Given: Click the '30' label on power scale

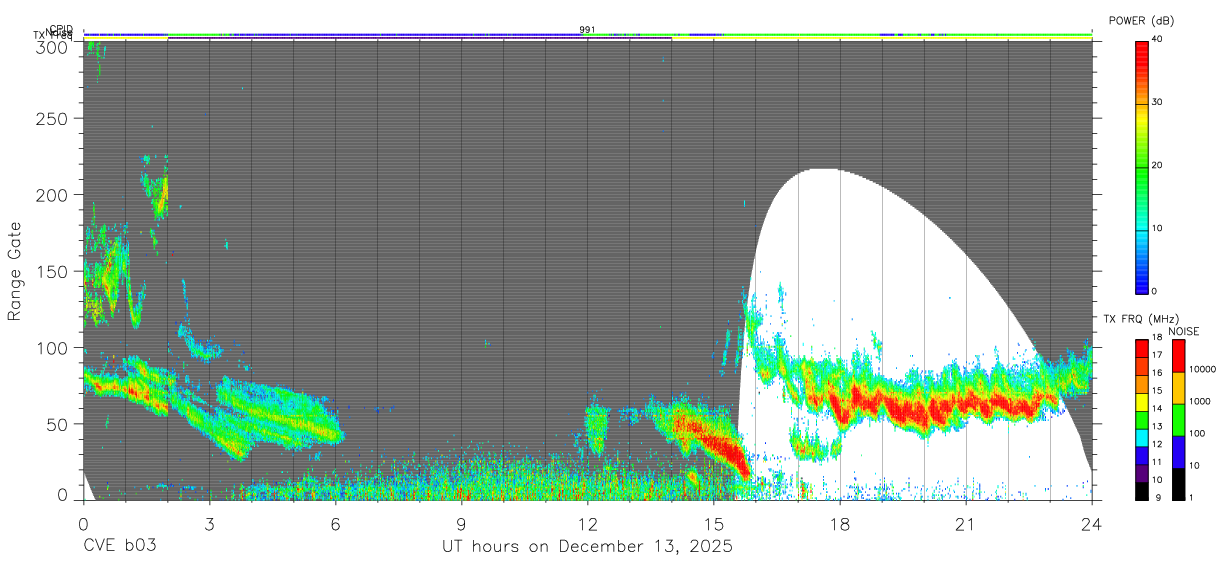Looking at the screenshot, I should click(x=1156, y=102).
